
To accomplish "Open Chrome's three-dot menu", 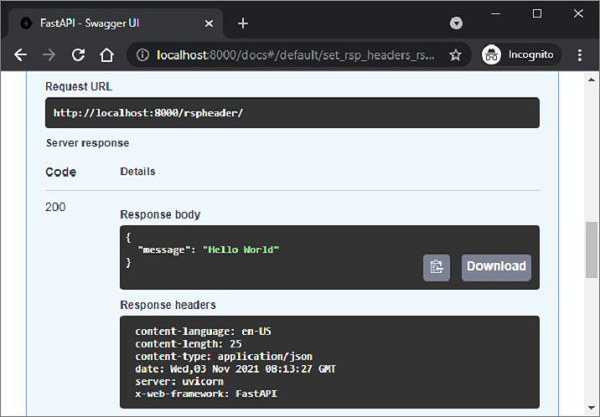I will point(579,55).
